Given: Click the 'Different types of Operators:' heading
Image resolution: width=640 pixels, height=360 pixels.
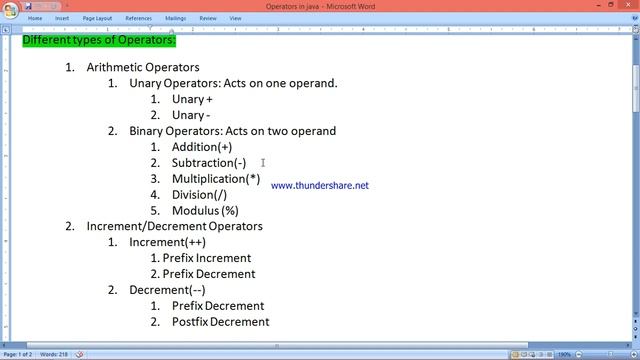Looking at the screenshot, I should [99, 40].
